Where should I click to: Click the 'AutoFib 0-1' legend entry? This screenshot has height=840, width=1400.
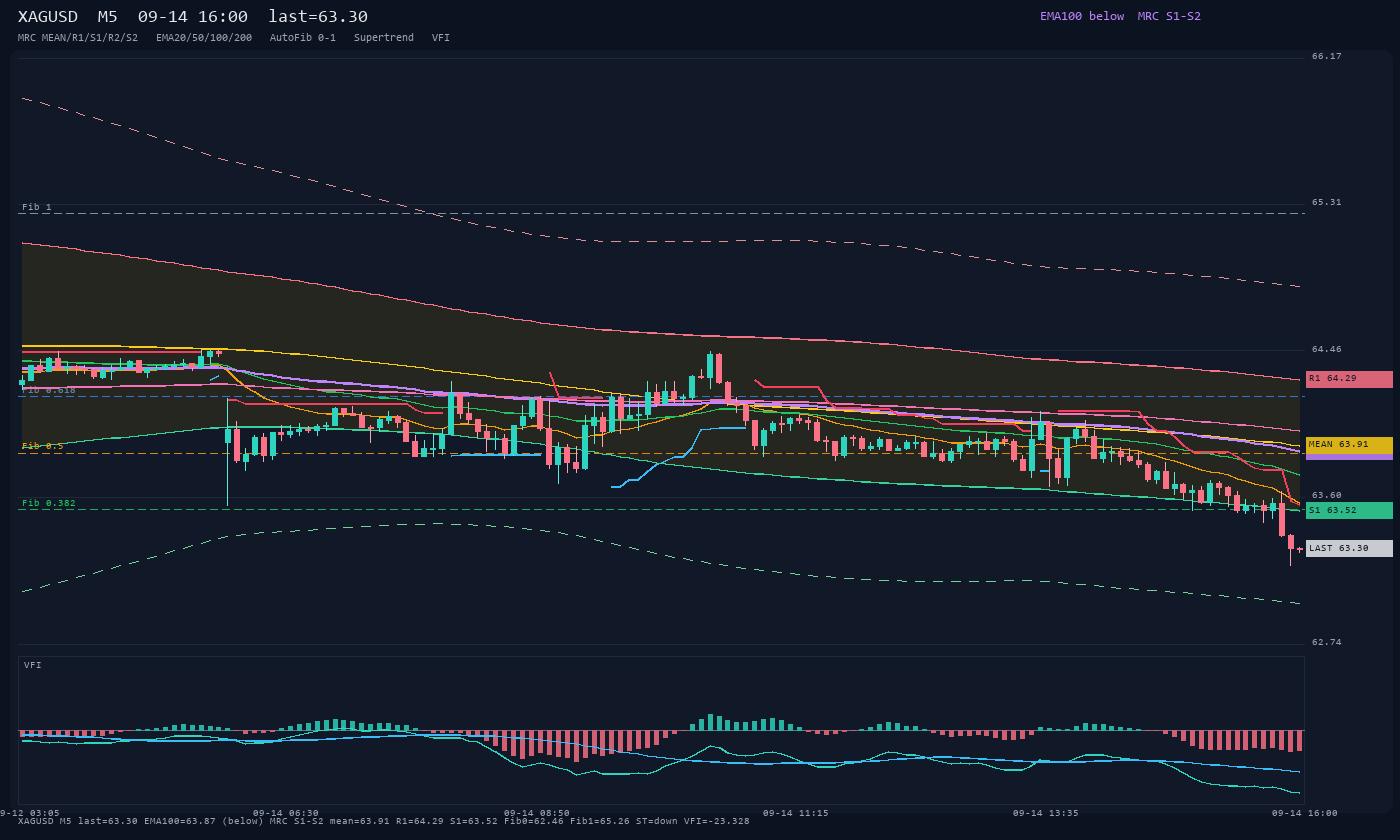click(x=303, y=38)
